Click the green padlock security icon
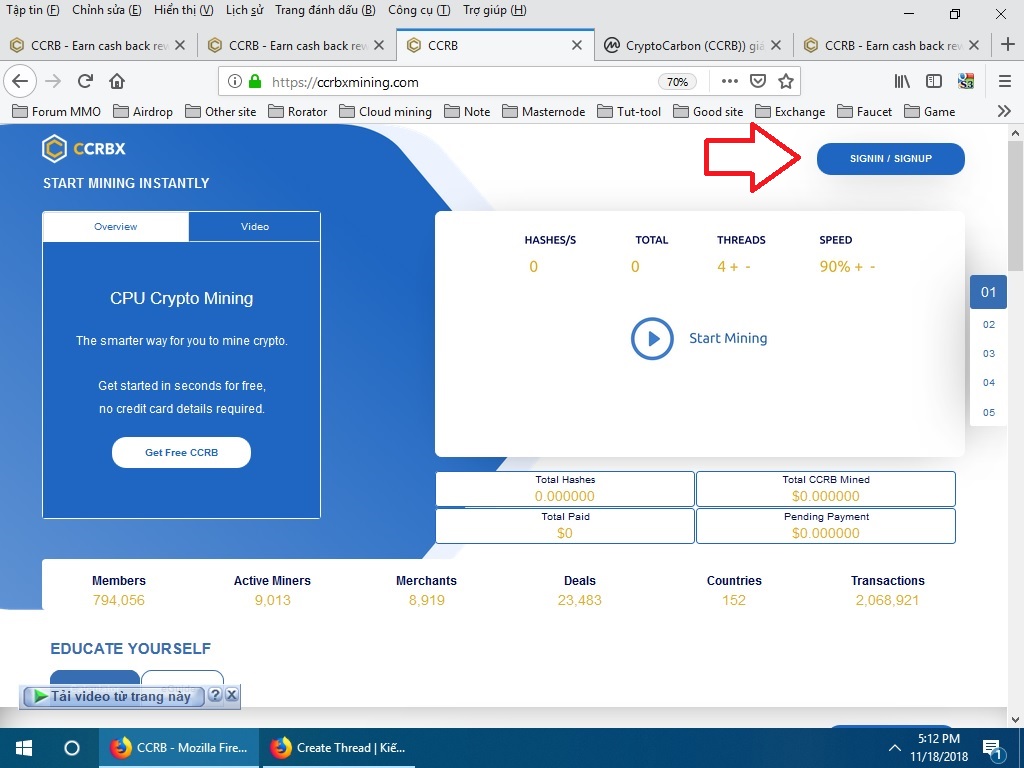 [x=255, y=82]
